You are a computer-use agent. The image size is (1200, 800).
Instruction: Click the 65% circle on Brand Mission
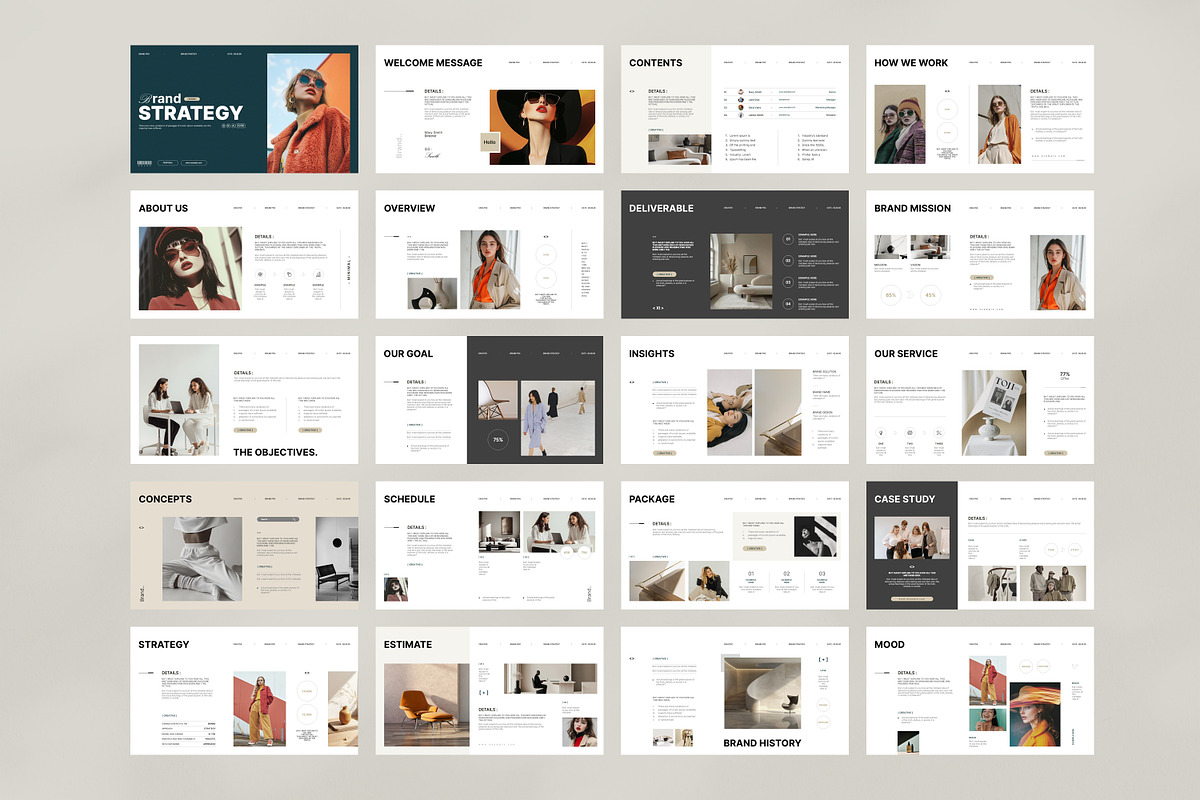point(890,295)
